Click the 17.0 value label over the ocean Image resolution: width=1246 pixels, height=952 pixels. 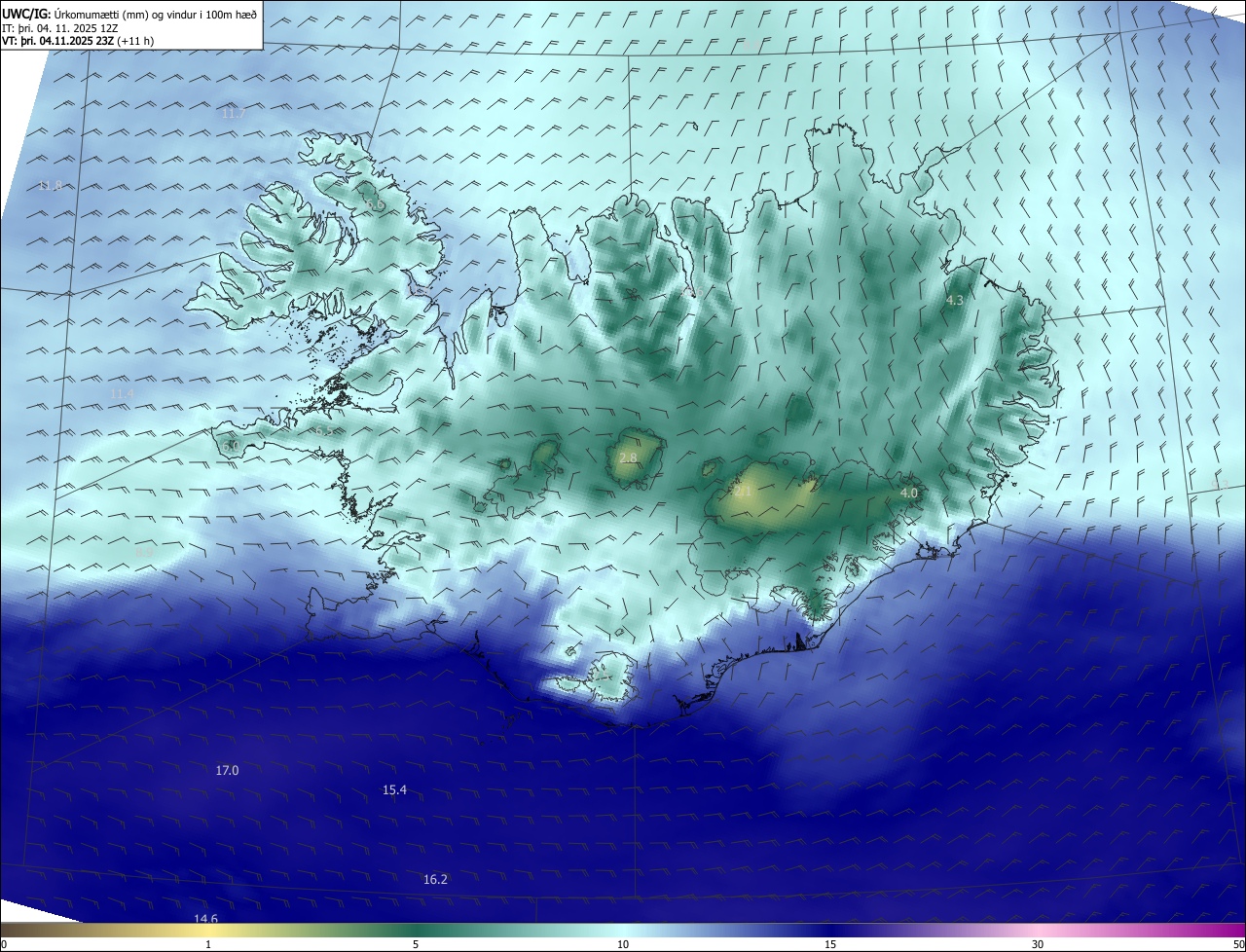click(227, 771)
